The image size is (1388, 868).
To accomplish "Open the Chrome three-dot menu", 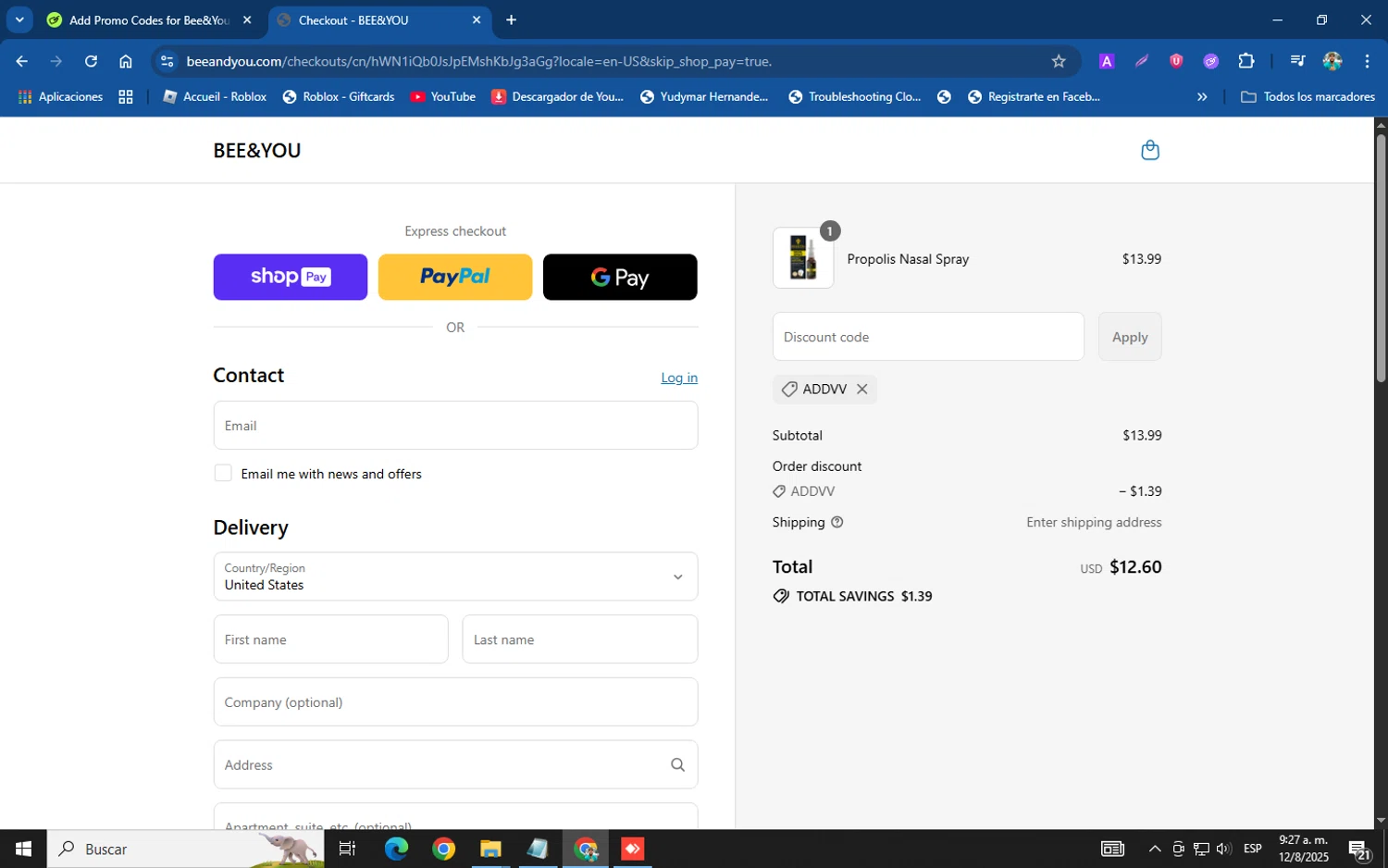I will point(1367,61).
